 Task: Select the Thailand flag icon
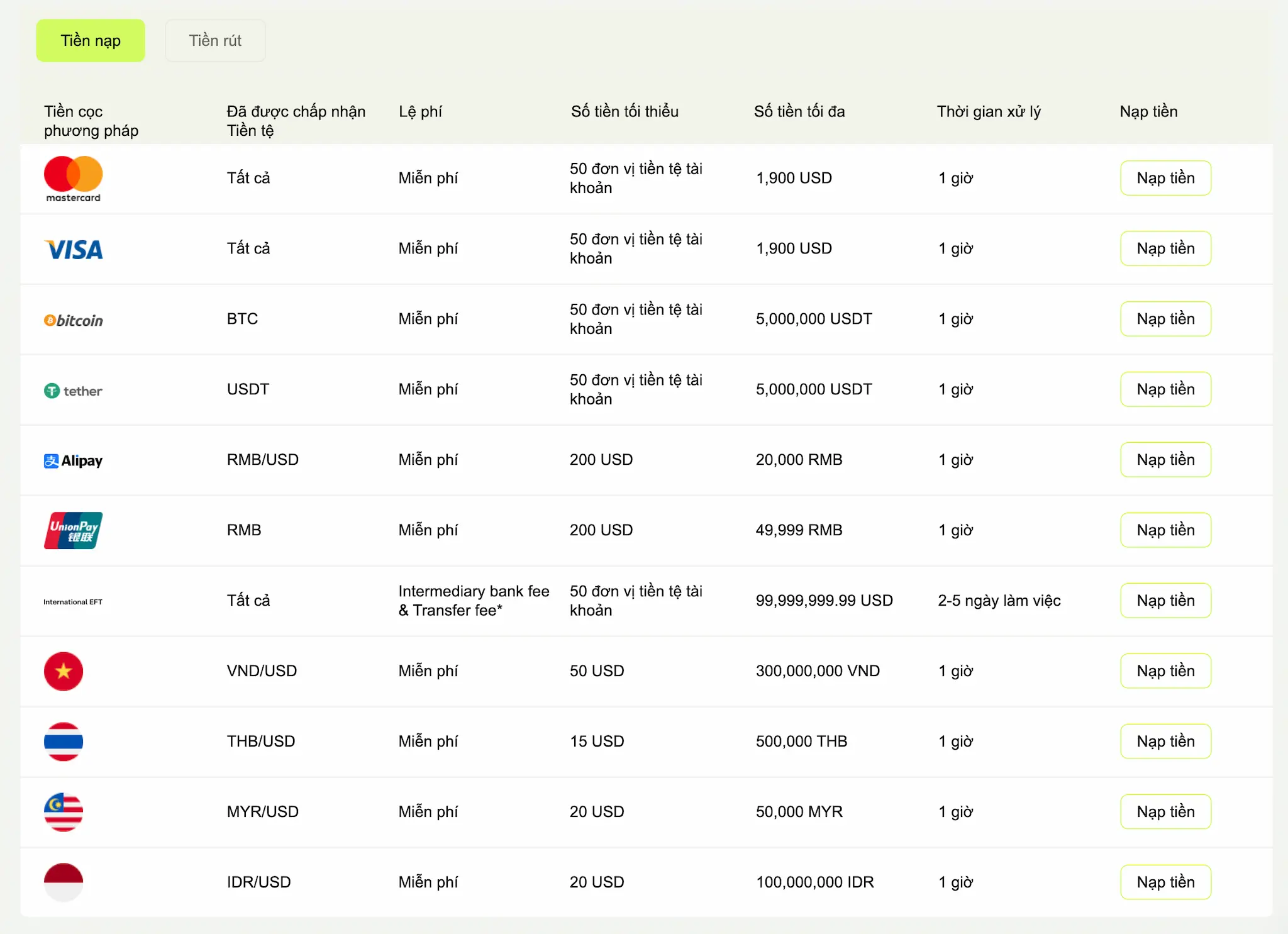64,742
